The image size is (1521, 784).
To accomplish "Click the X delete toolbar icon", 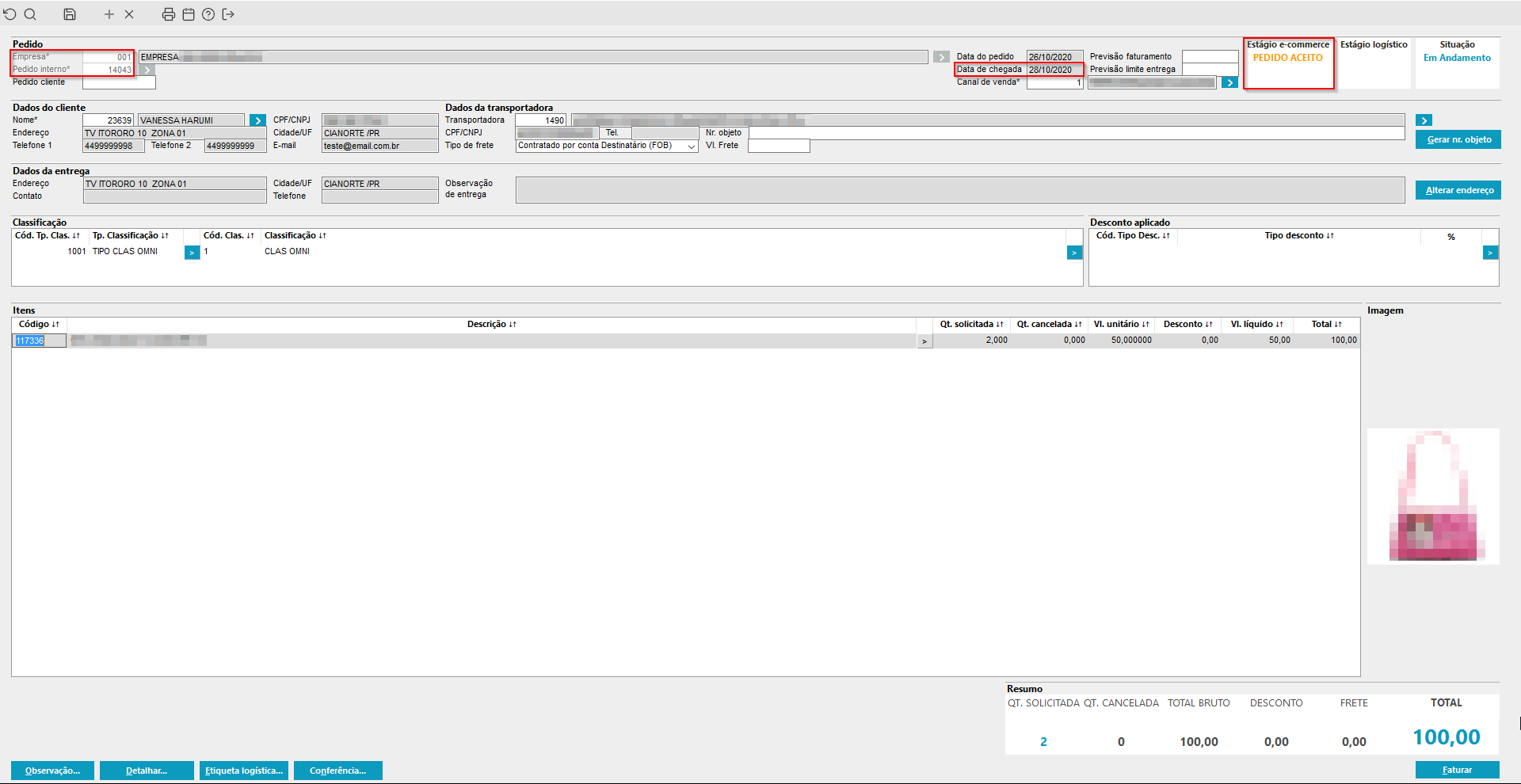I will 129,14.
